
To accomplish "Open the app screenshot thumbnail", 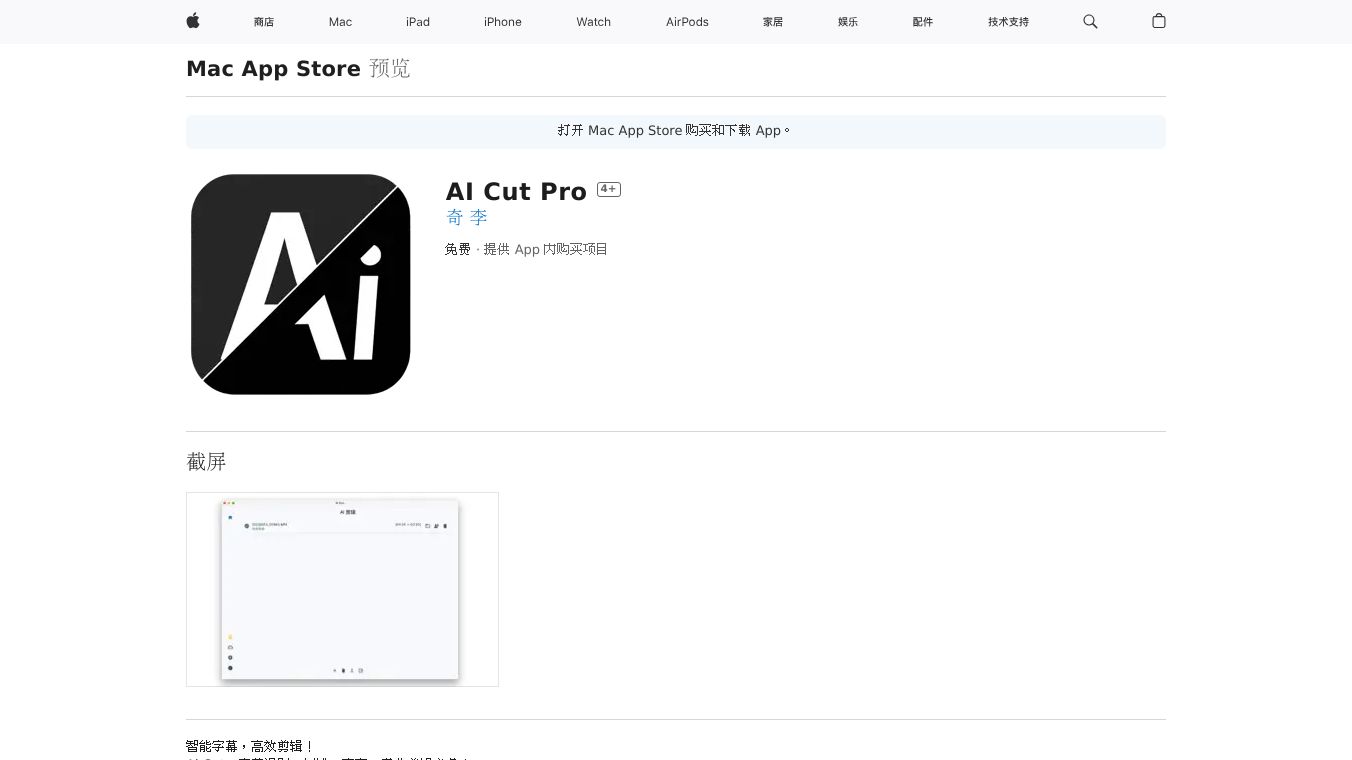I will coord(342,589).
